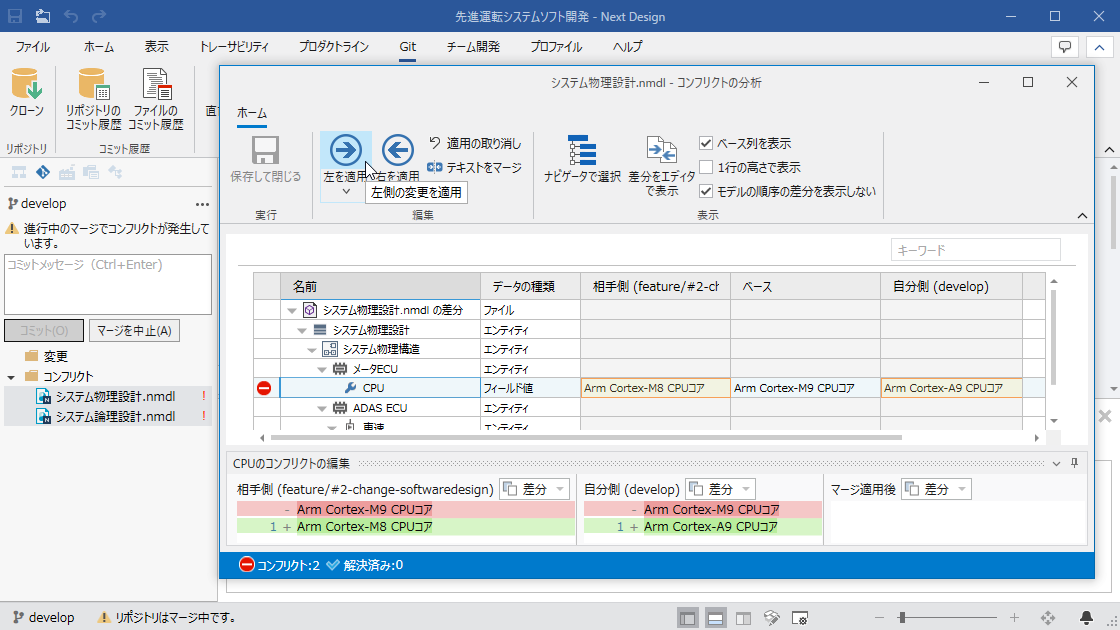Open file commit history (ファイルのコミット履歴)
The image size is (1120, 630).
tap(156, 99)
